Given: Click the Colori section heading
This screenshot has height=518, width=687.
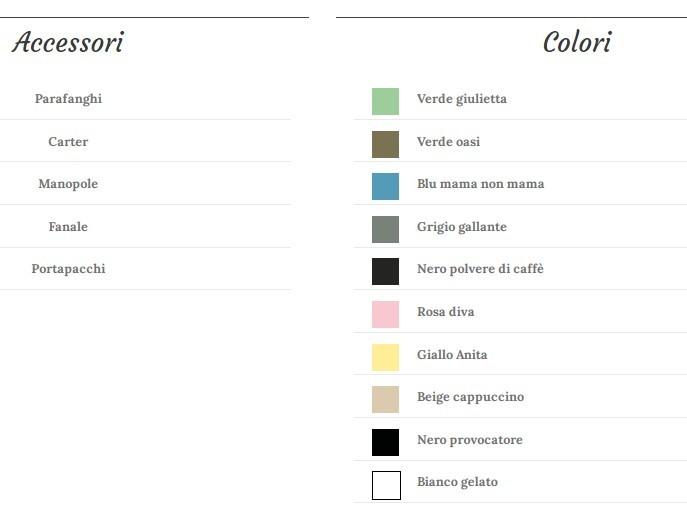Looking at the screenshot, I should (x=577, y=43).
